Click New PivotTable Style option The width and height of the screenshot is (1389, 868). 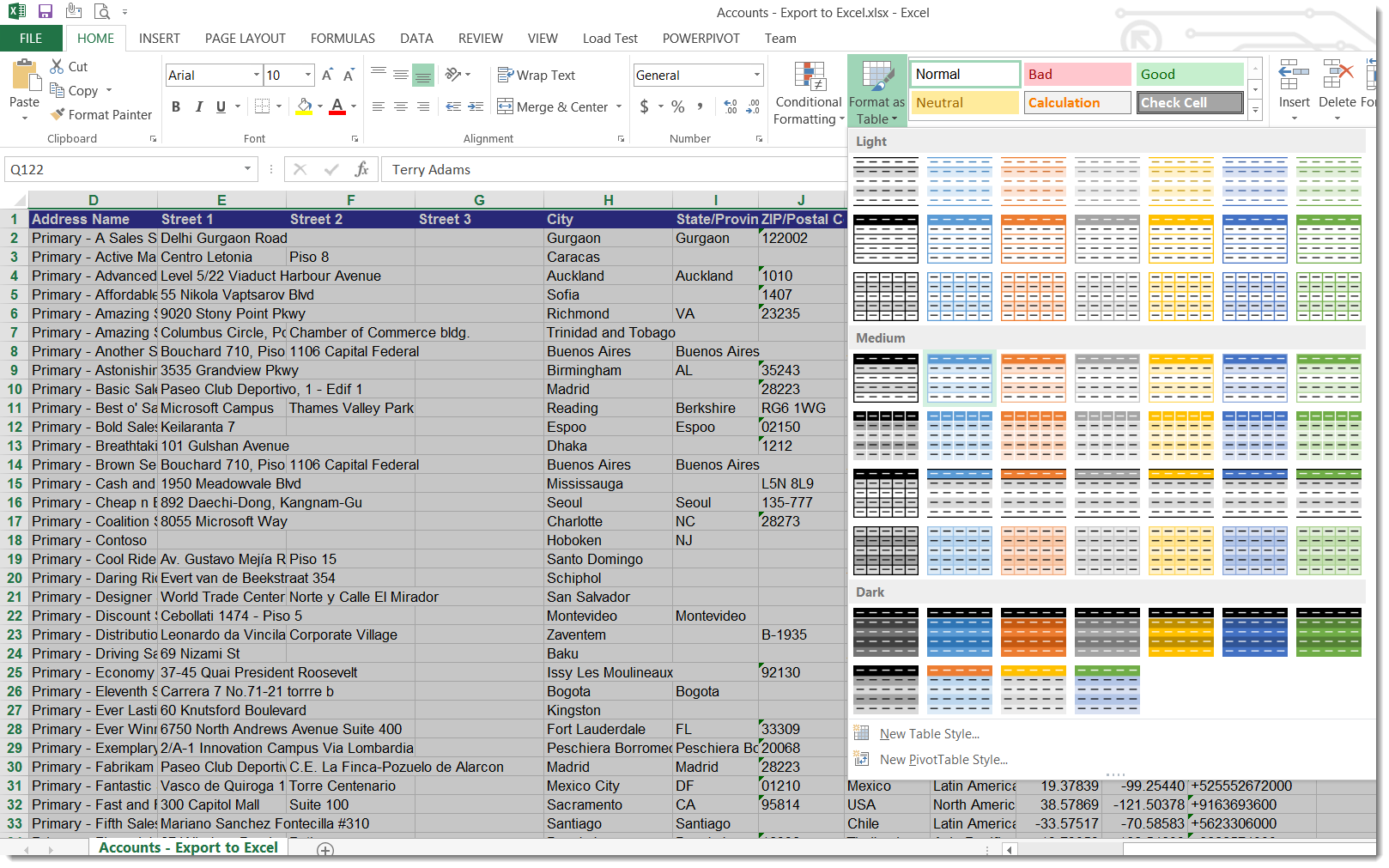(x=943, y=760)
